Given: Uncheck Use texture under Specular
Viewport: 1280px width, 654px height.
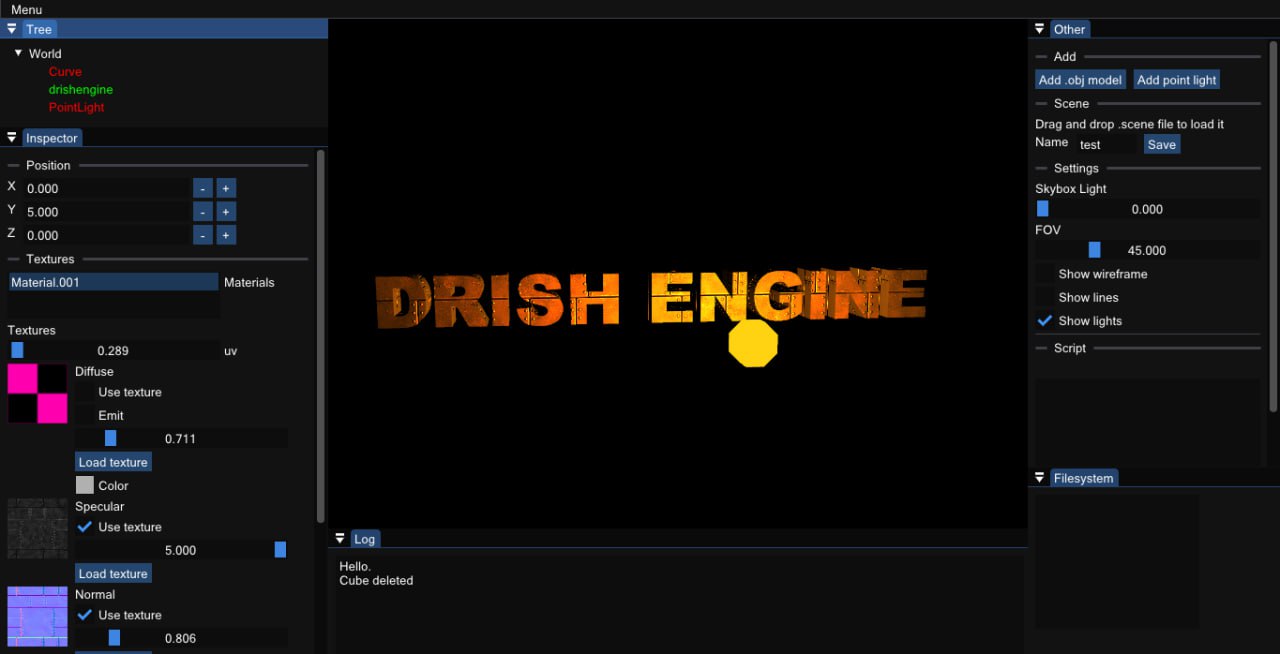Looking at the screenshot, I should click(x=83, y=527).
